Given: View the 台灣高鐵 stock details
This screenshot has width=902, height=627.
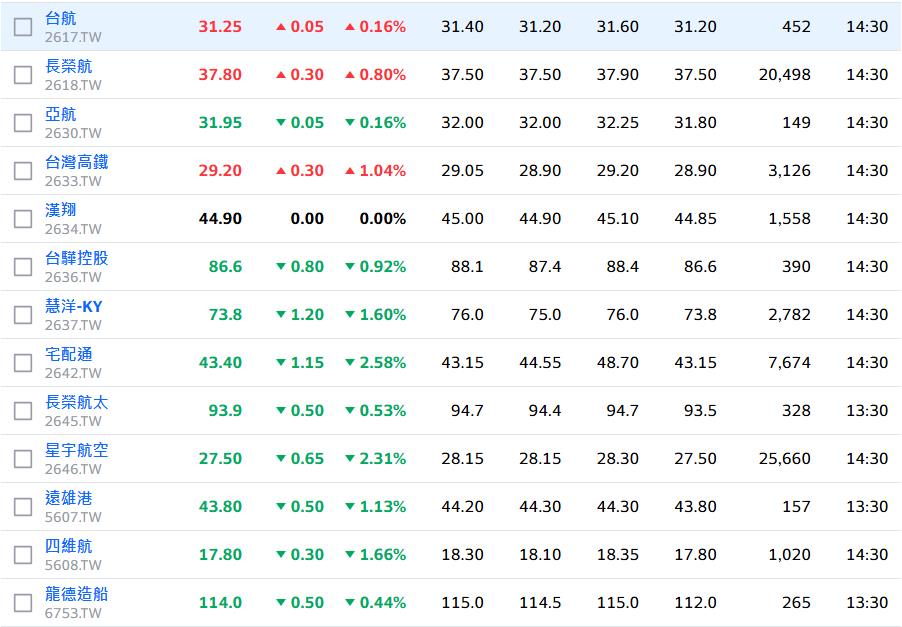Looking at the screenshot, I should click(x=77, y=162).
